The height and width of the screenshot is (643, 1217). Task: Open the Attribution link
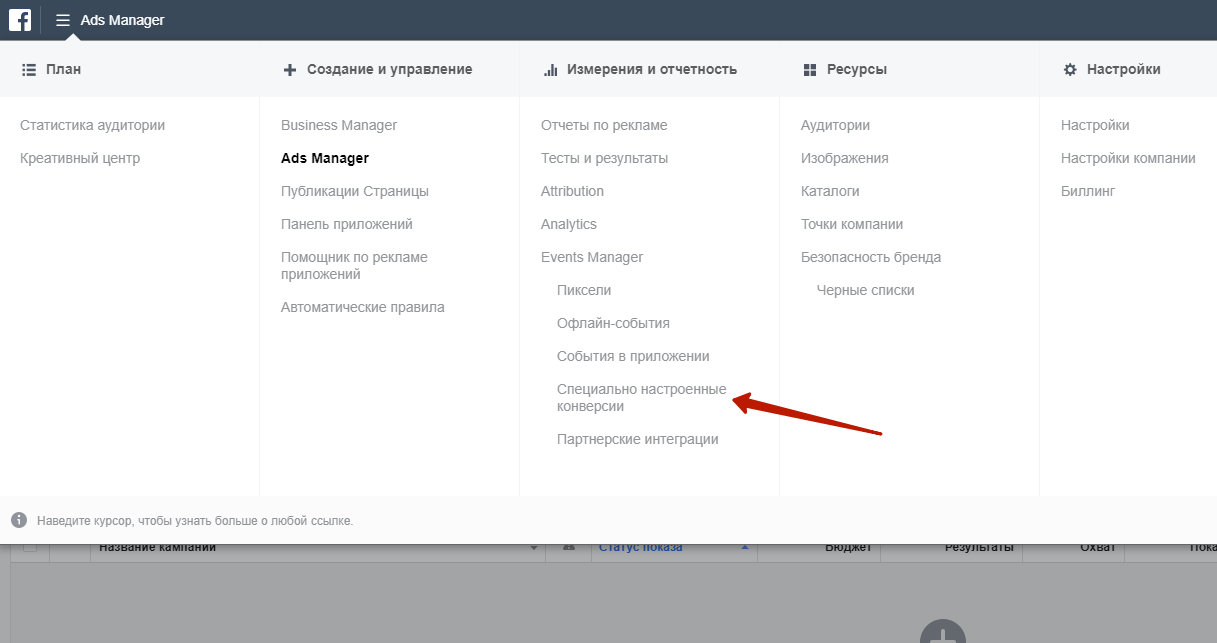coord(572,191)
